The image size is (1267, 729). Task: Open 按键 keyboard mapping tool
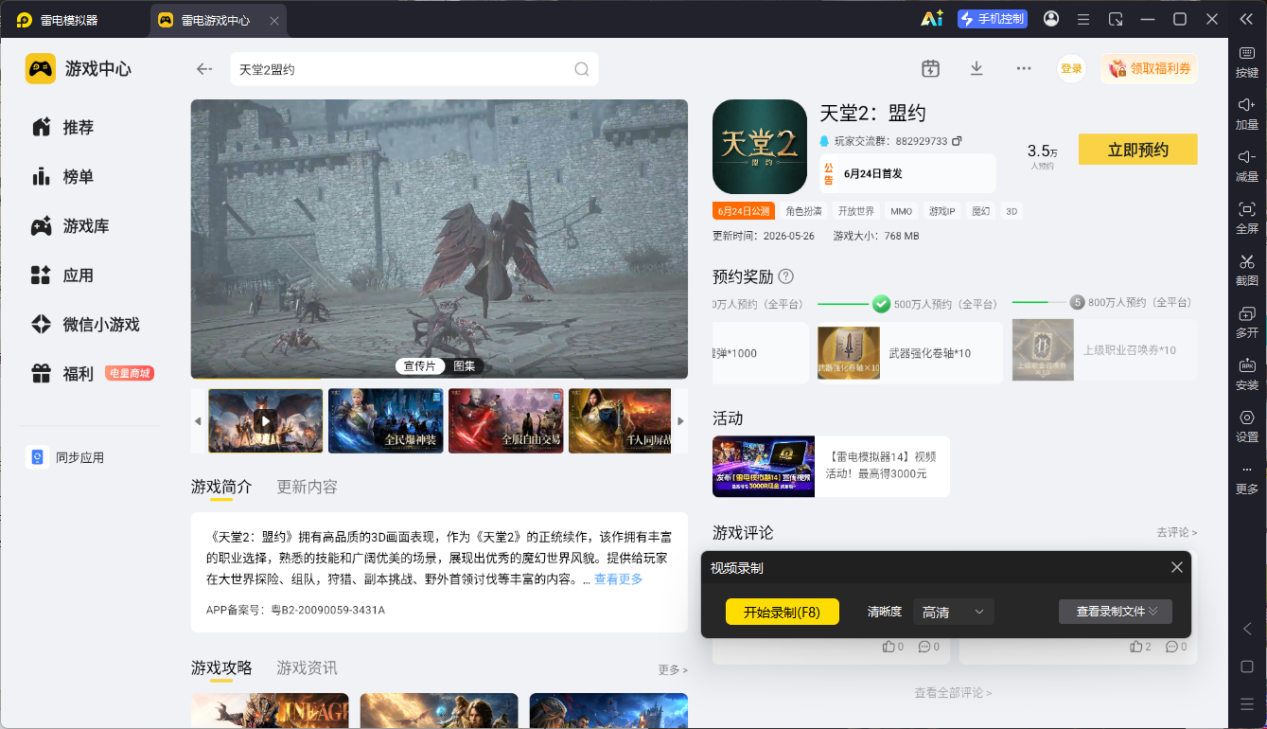[x=1247, y=62]
